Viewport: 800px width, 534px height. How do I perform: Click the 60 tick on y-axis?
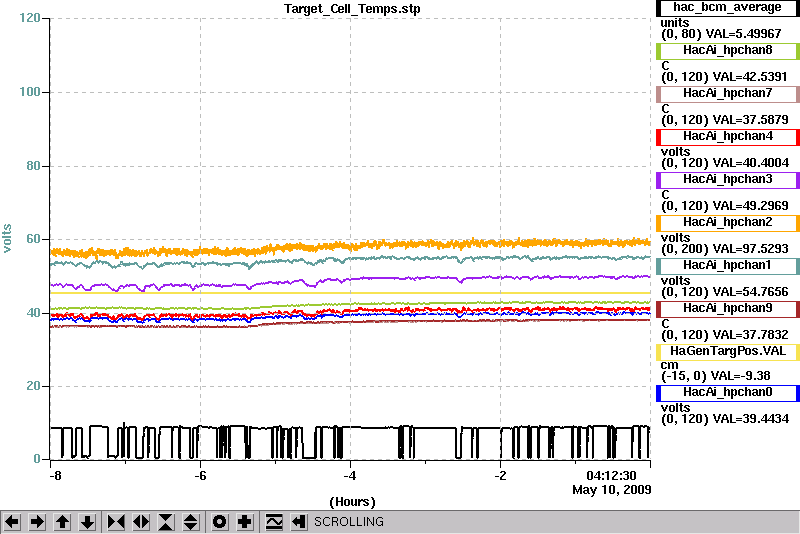[x=33, y=239]
